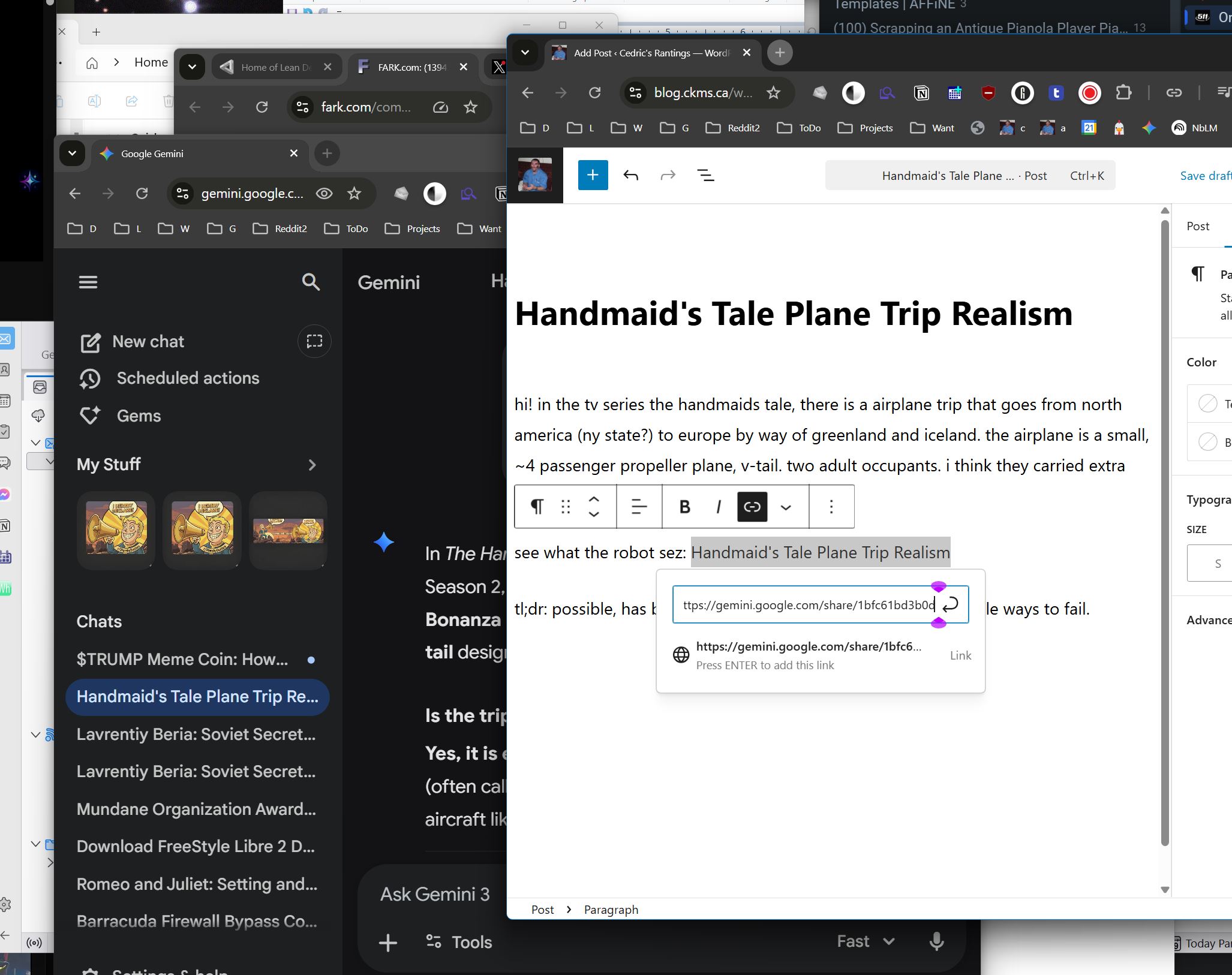Click the WordPress block inserter plus button

click(593, 175)
